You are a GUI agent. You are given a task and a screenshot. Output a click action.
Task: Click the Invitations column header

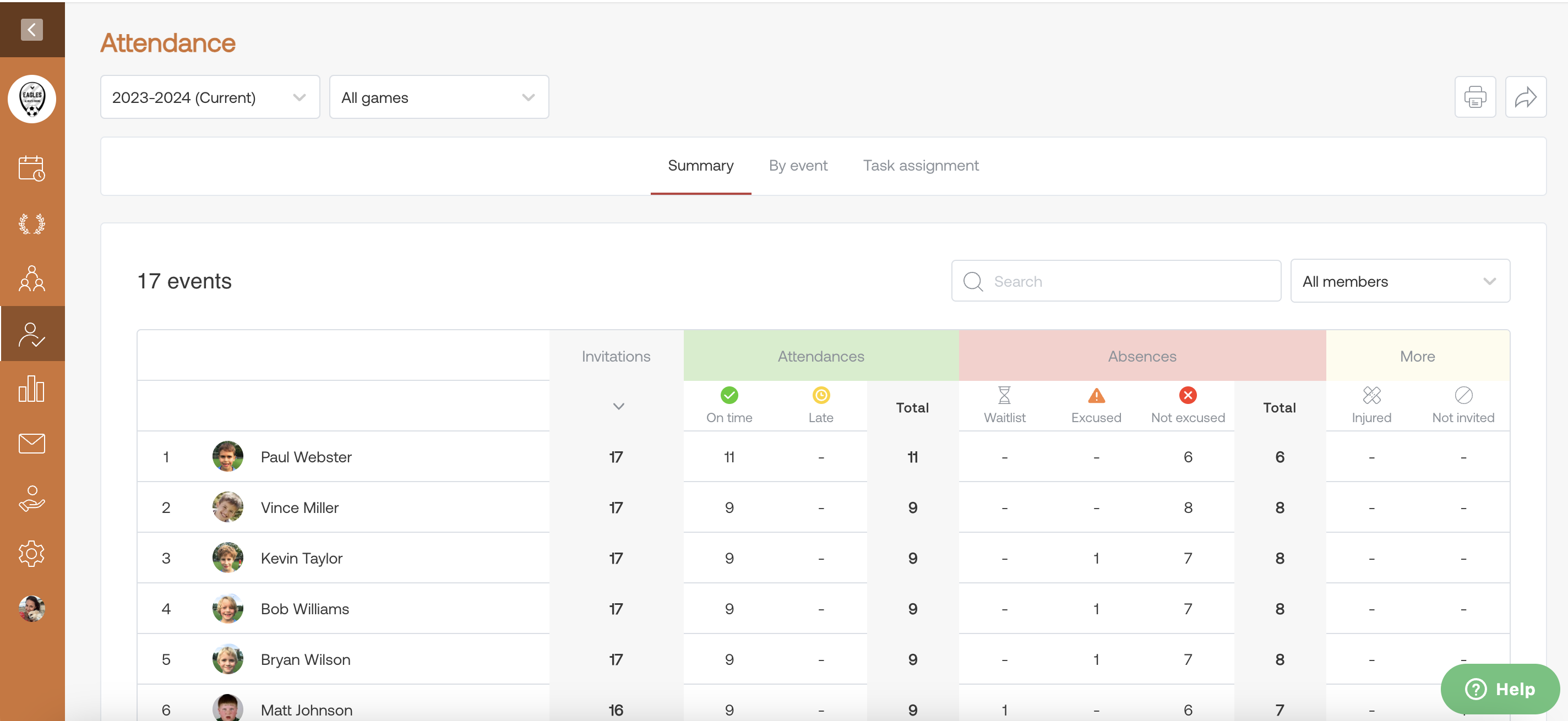click(616, 357)
